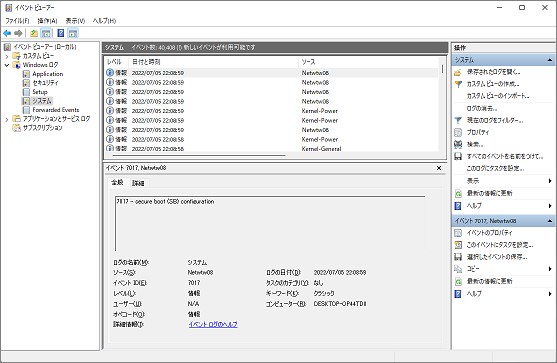
Task: Select the Application log in the tree
Action: coord(47,74)
